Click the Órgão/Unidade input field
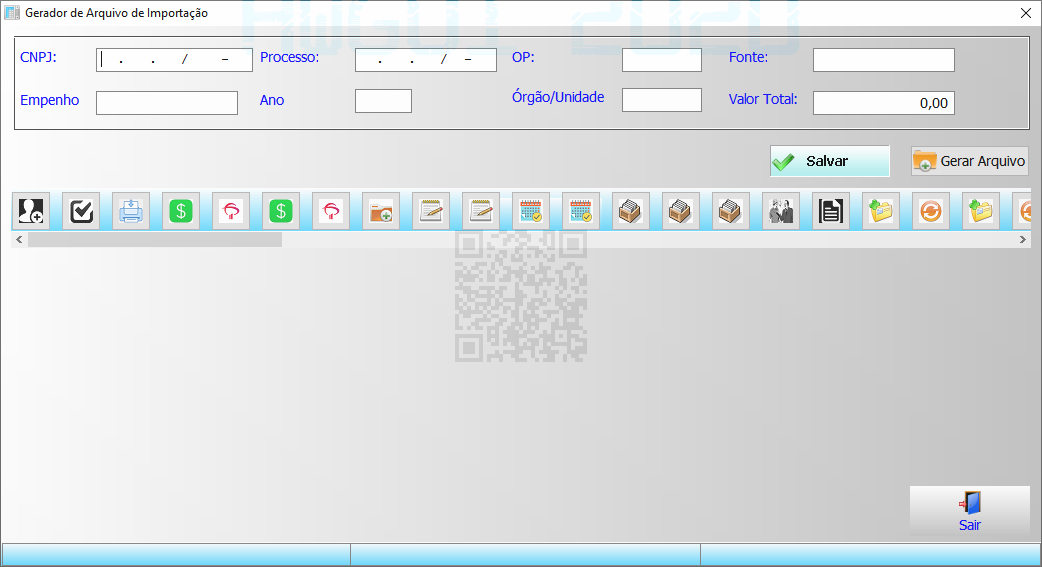The width and height of the screenshot is (1042, 567). click(x=662, y=100)
